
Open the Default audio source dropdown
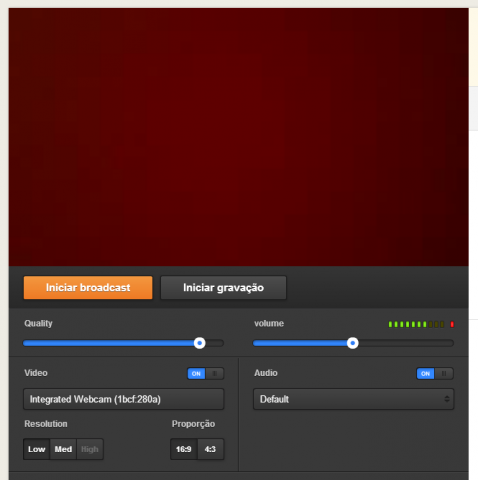point(353,399)
